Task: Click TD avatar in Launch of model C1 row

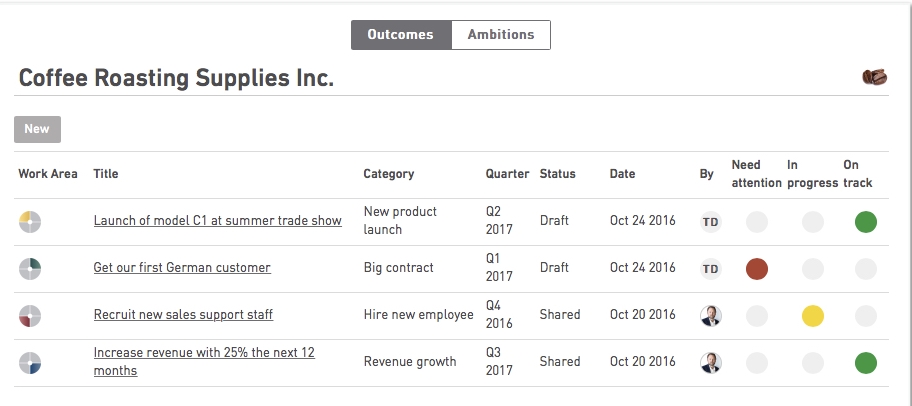Action: coord(710,222)
